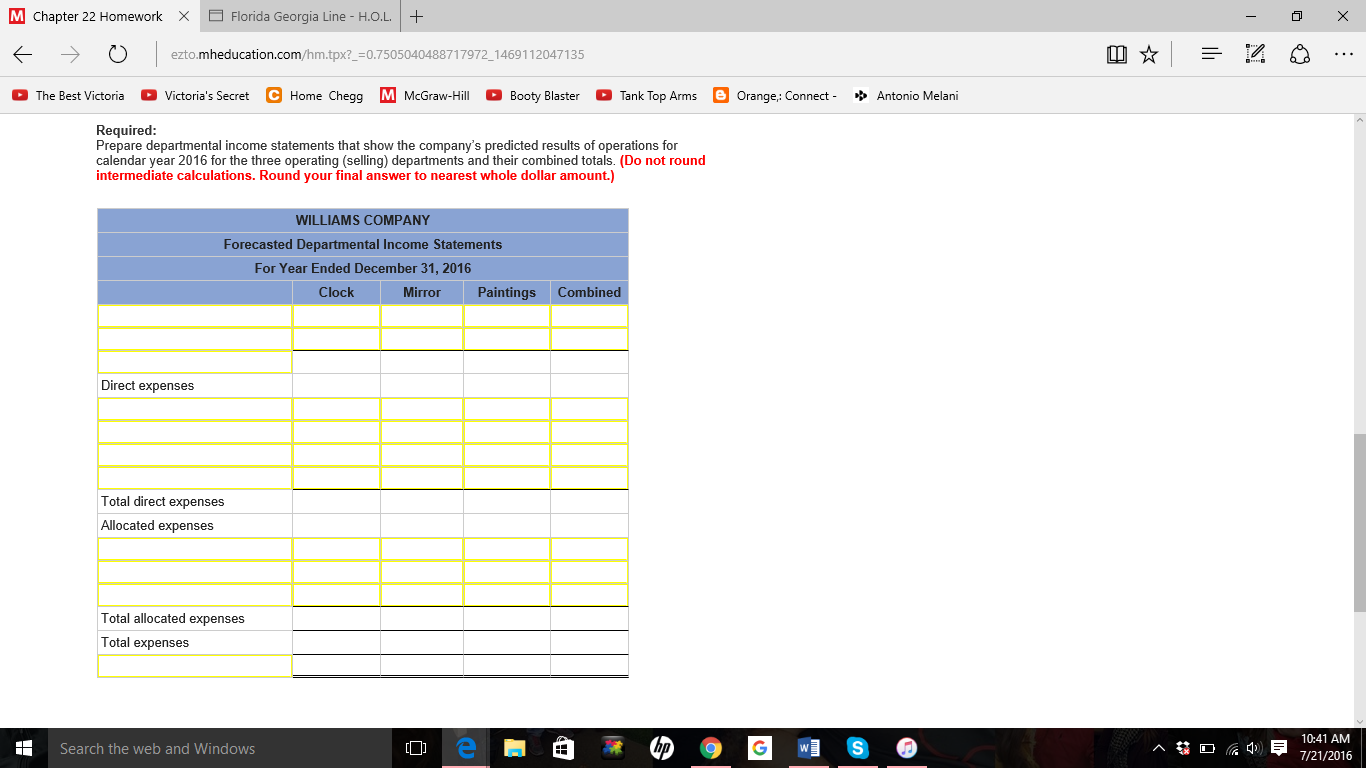
Task: Open File Explorer from the taskbar
Action: (x=513, y=747)
